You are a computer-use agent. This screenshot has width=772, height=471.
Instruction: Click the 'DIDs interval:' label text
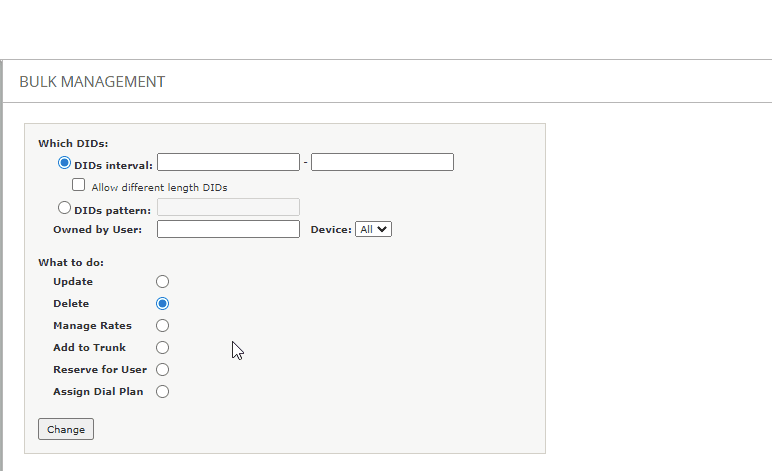(x=113, y=166)
